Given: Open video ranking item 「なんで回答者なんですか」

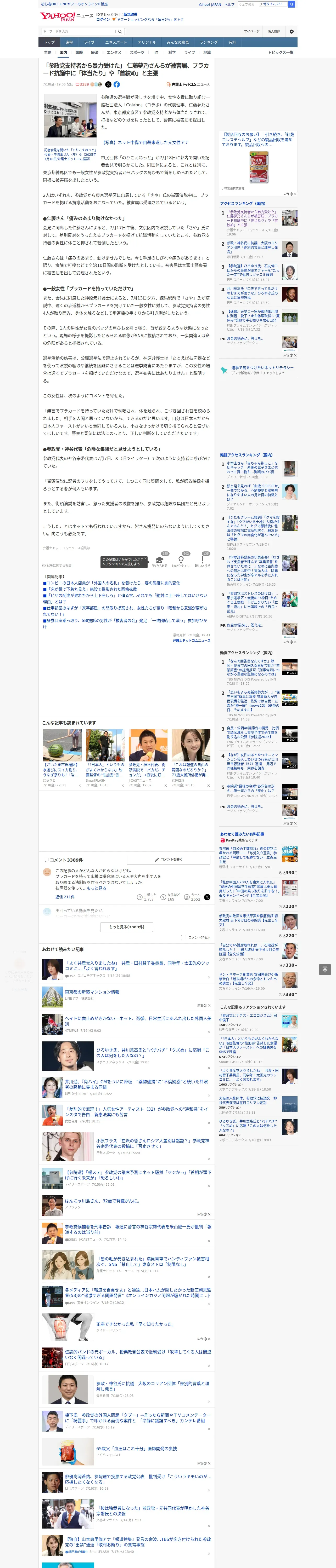Looking at the screenshot, I should (x=253, y=667).
